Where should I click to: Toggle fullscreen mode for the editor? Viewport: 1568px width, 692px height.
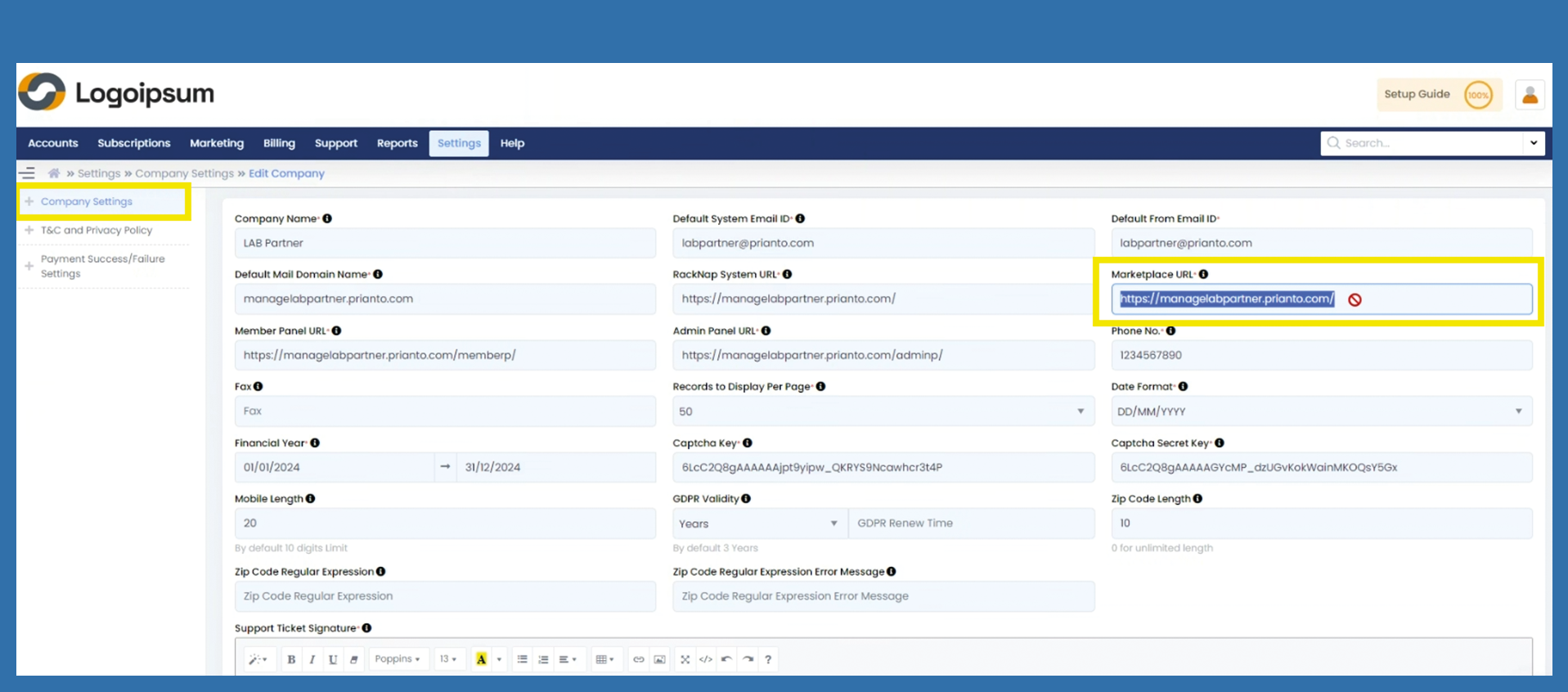pos(685,659)
